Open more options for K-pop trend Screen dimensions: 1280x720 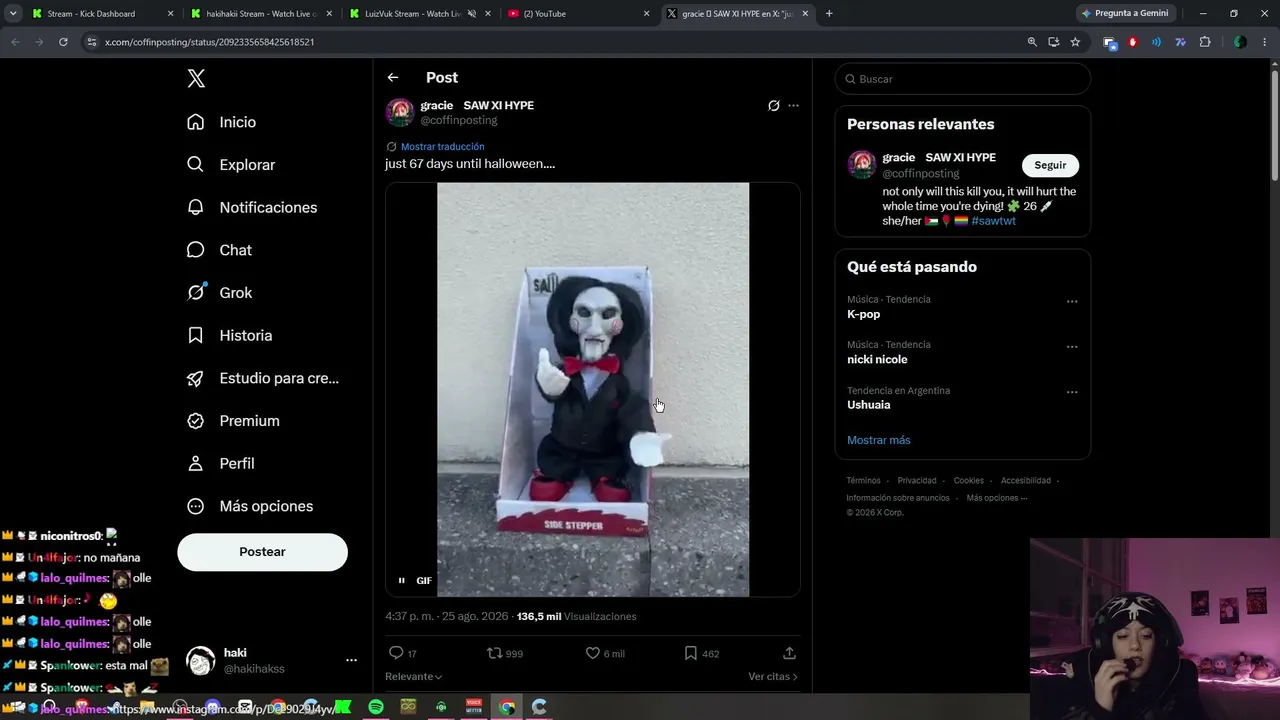1072,301
